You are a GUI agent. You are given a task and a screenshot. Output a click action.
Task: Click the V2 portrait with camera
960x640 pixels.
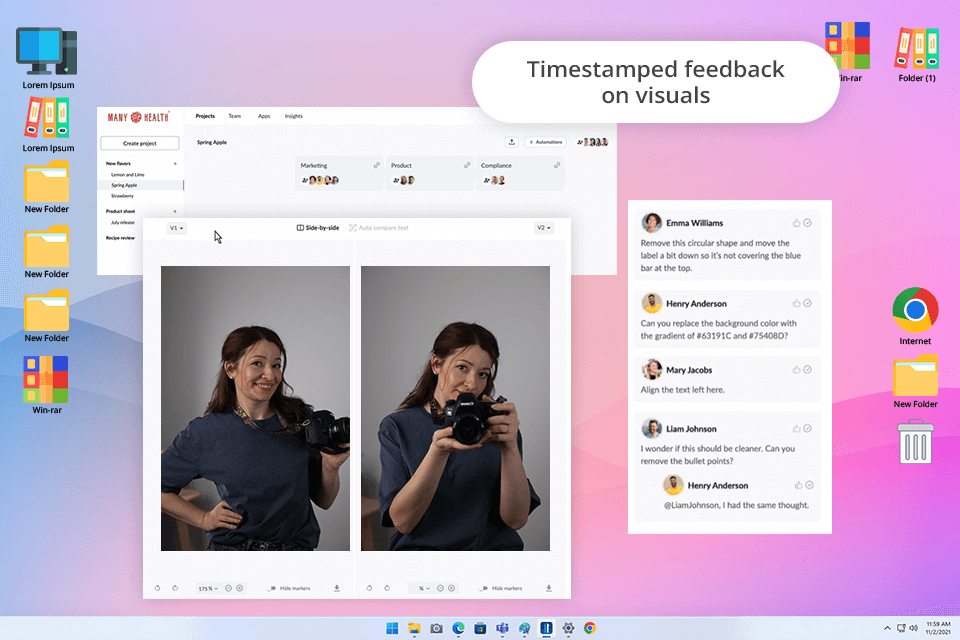(456, 408)
